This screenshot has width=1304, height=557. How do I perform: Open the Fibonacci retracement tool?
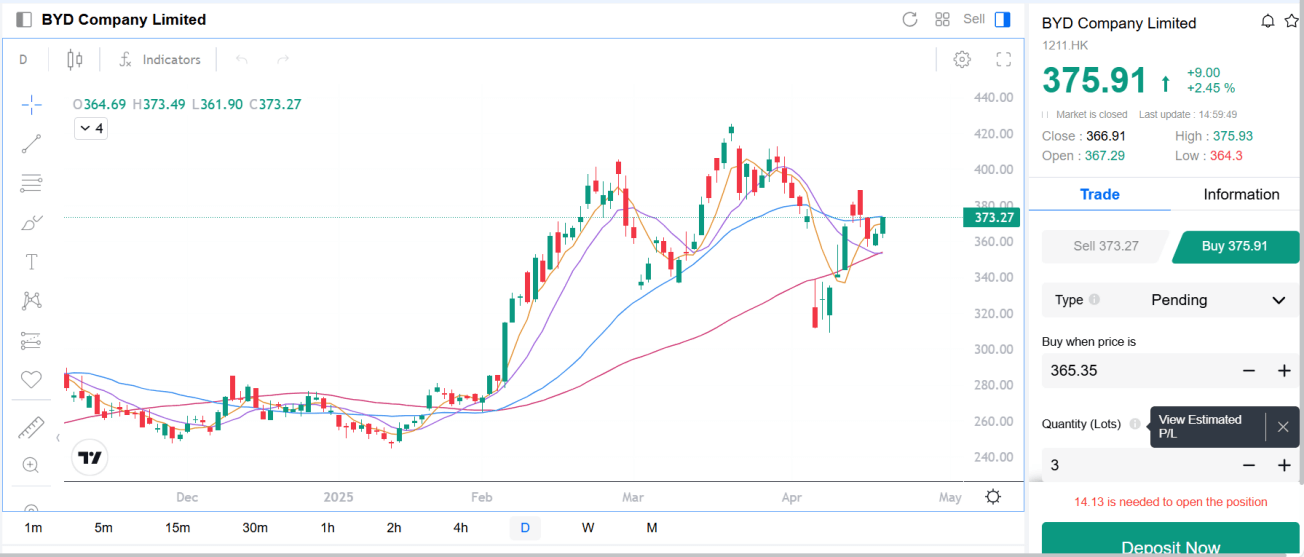pos(31,183)
